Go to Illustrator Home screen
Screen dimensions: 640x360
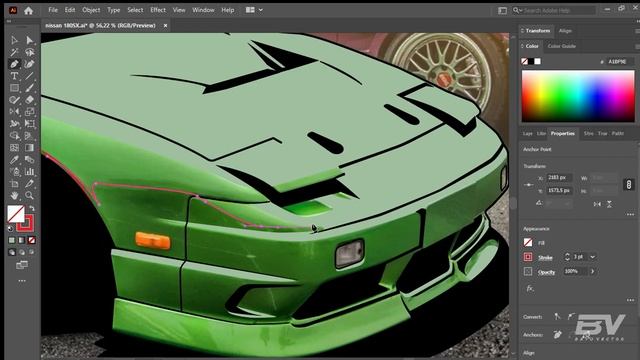pos(29,11)
